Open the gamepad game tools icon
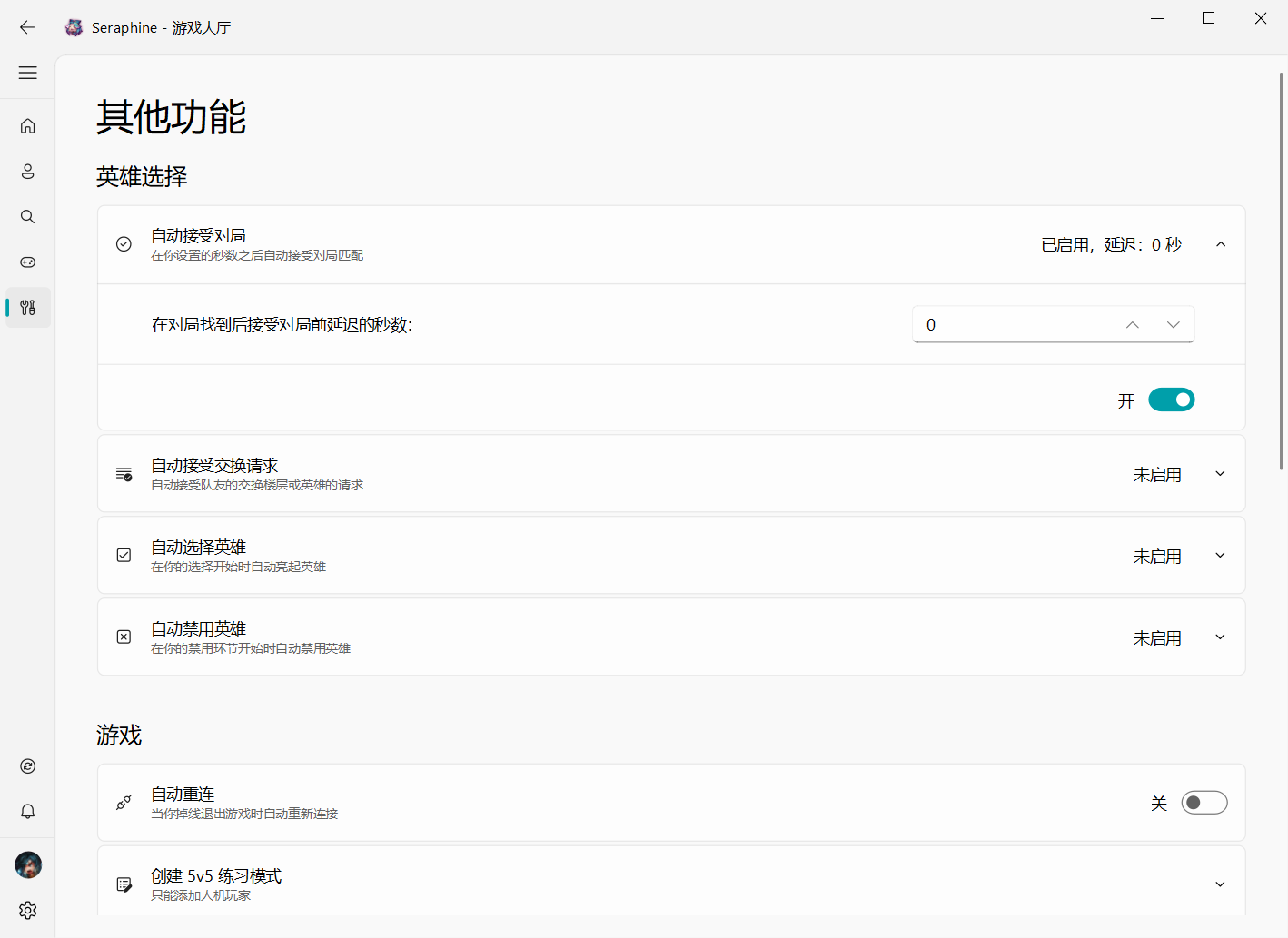Screen dimensions: 1288x938 [x=27, y=262]
